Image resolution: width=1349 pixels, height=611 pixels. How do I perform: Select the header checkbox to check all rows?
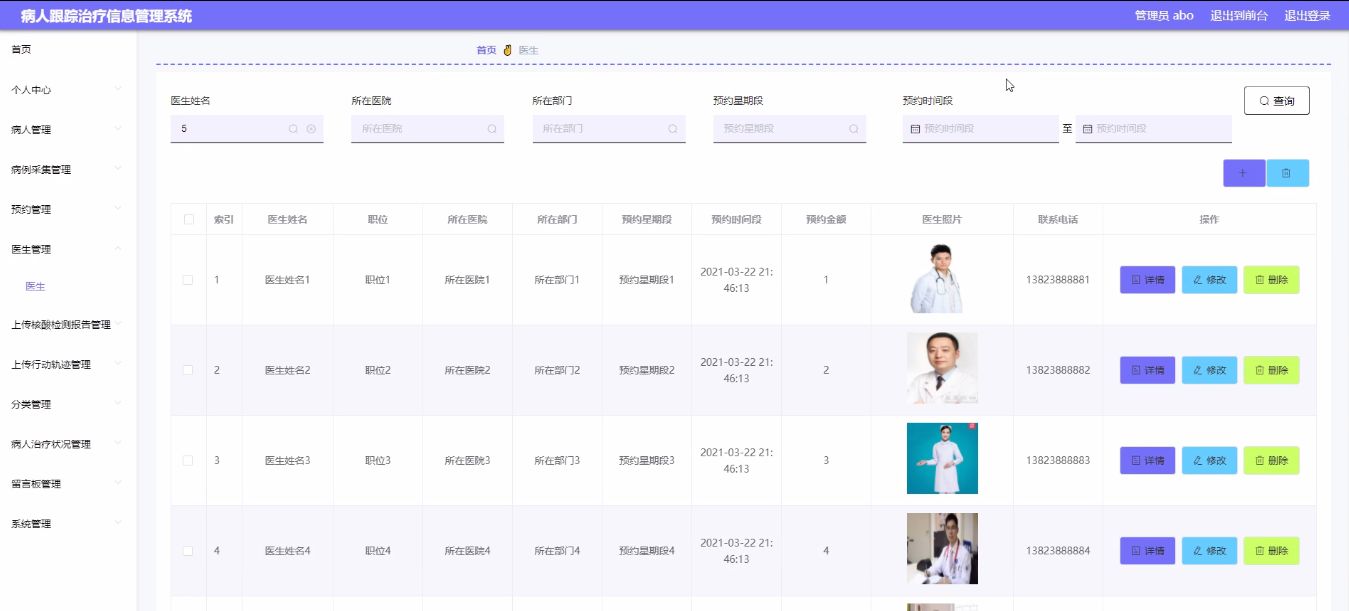tap(188, 219)
